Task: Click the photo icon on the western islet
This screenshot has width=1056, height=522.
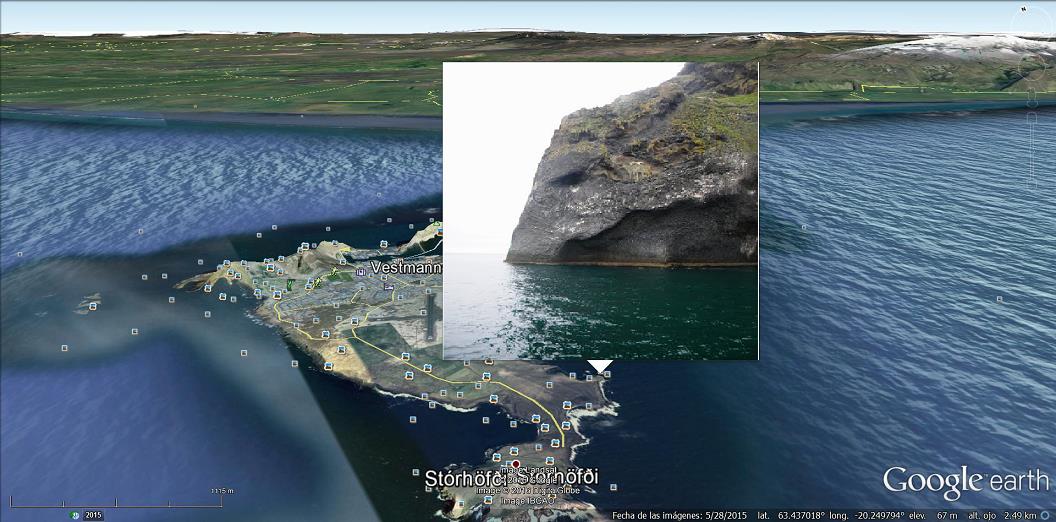Action: 92,308
